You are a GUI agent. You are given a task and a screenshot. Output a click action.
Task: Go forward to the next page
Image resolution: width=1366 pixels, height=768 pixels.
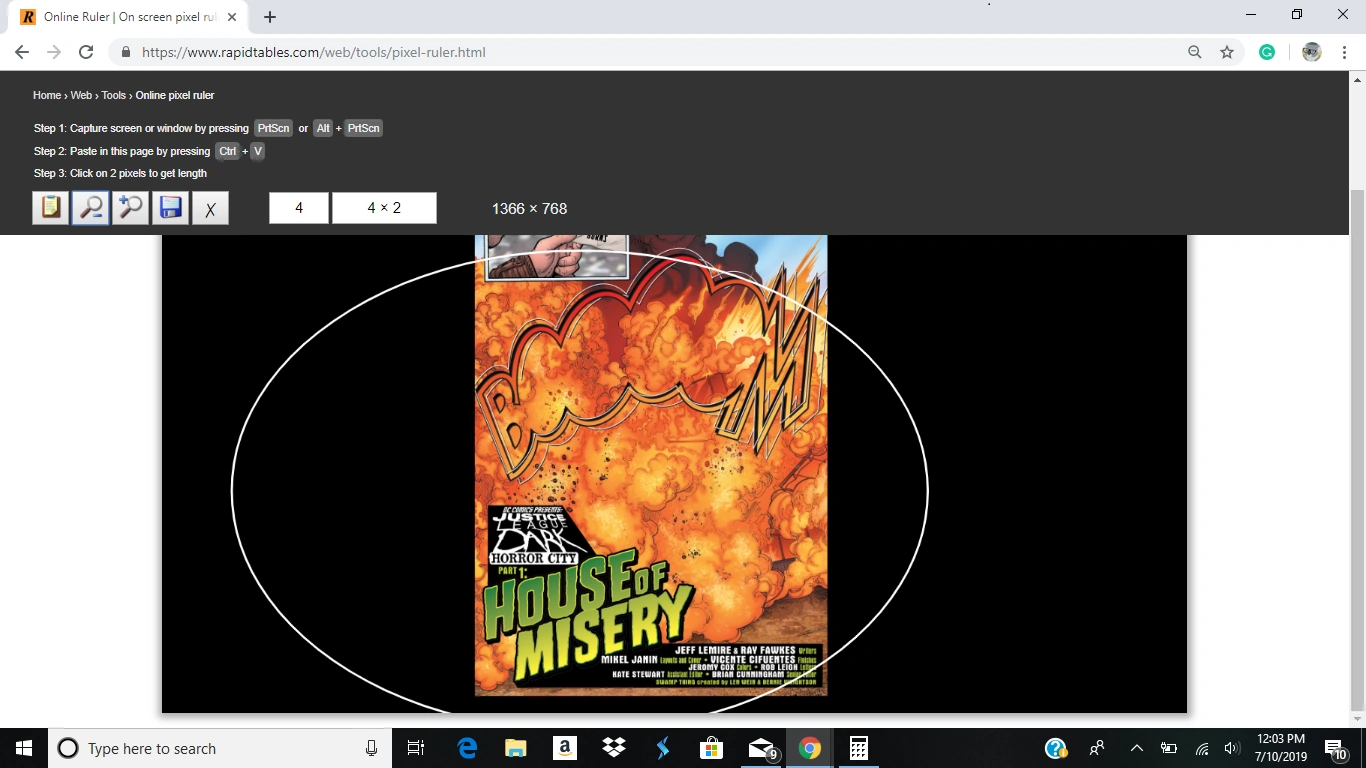54,52
